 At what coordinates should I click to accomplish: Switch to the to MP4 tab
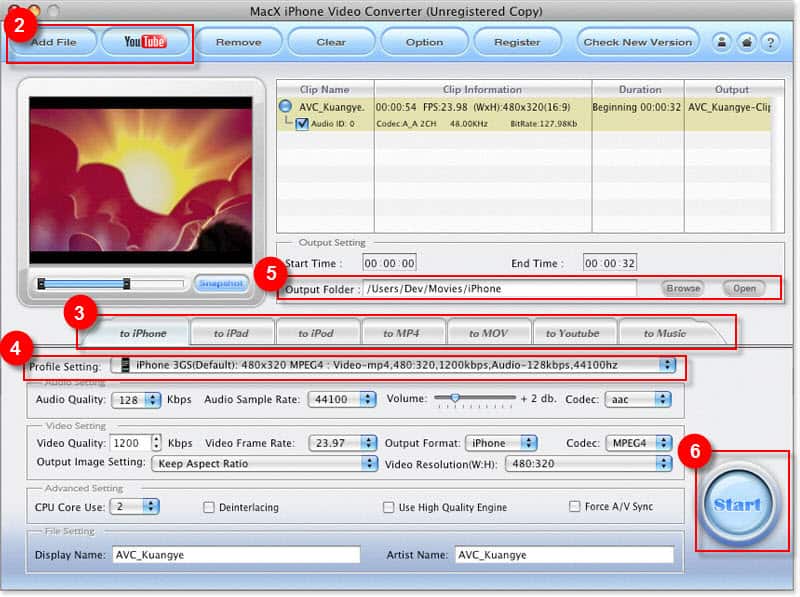tap(402, 333)
